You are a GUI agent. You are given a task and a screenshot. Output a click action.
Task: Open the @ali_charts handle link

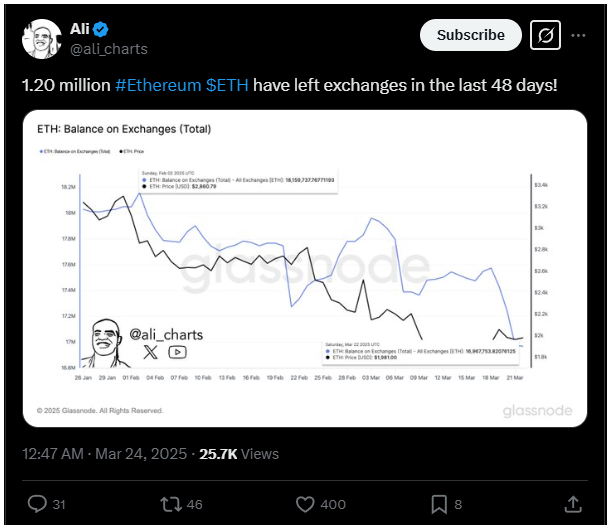(x=109, y=49)
